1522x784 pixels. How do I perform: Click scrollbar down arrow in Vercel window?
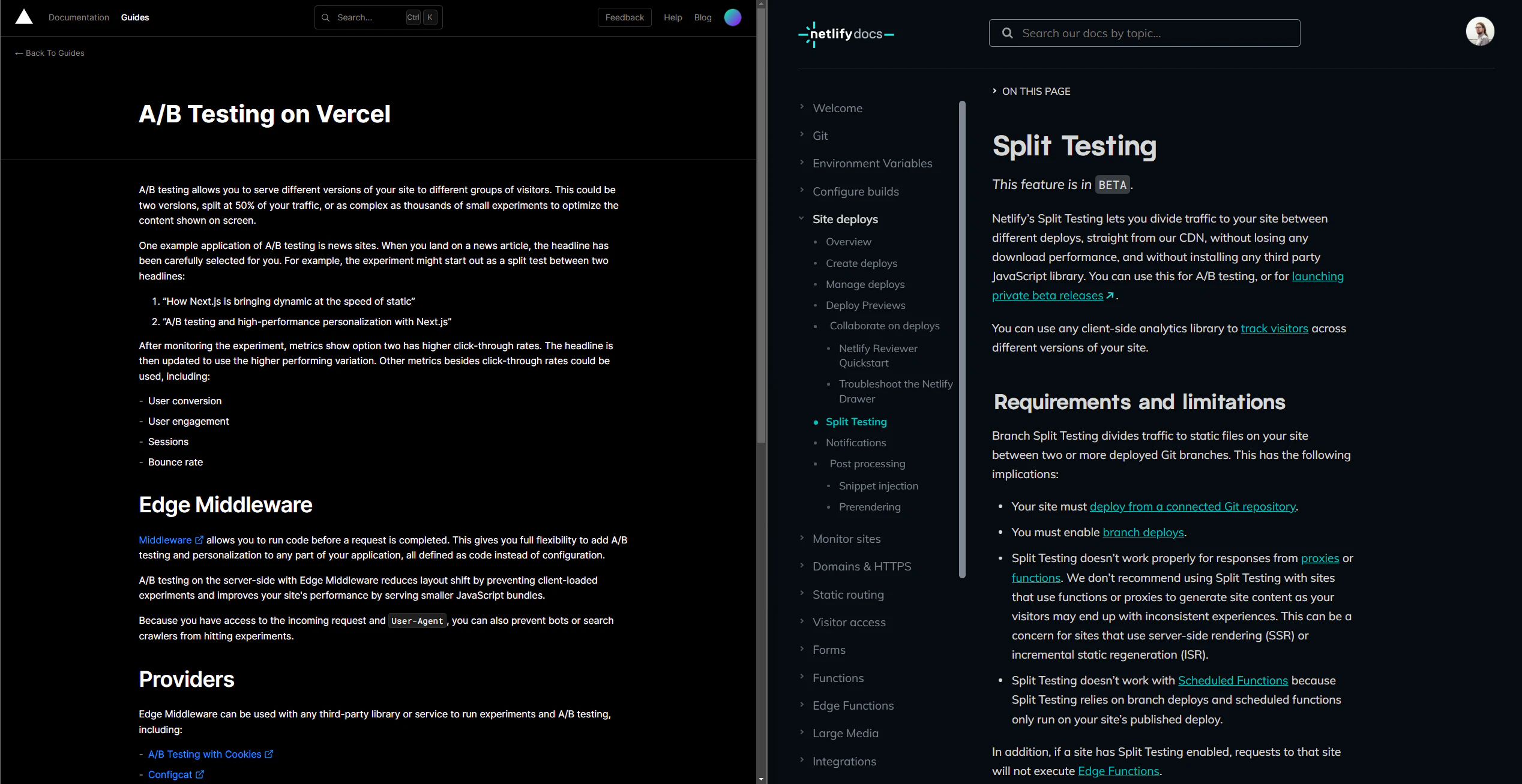[762, 779]
